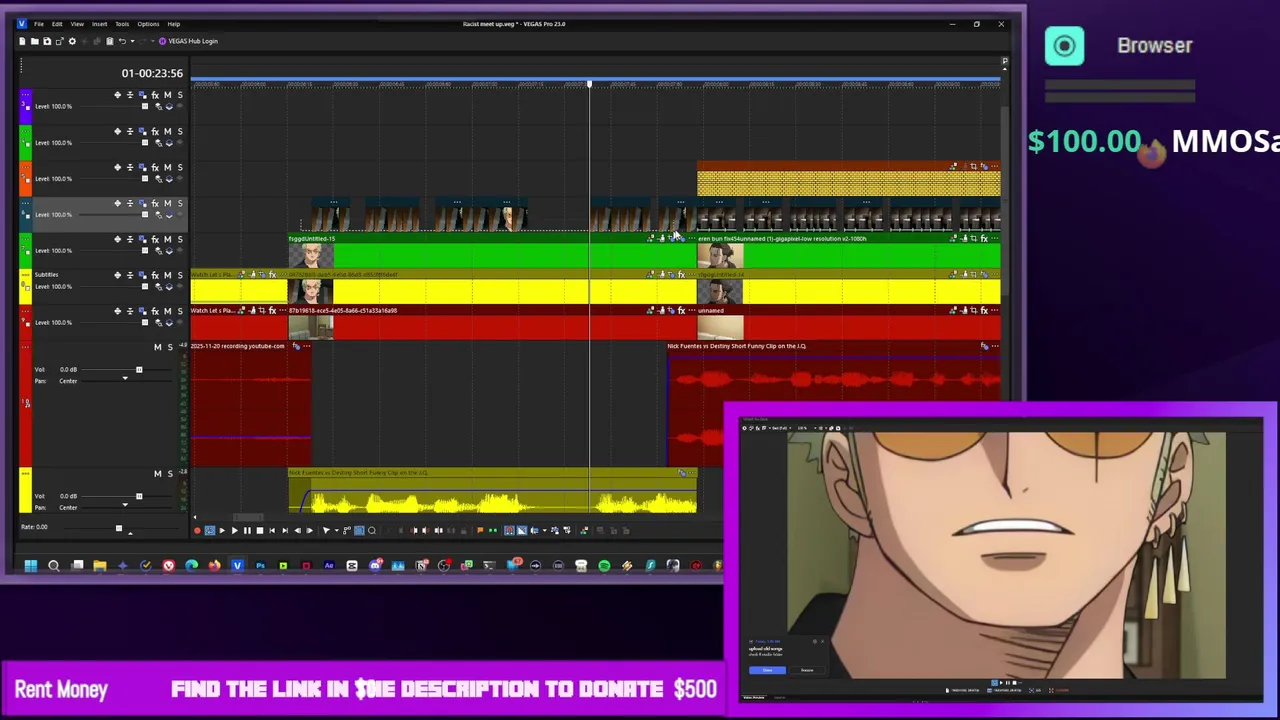The width and height of the screenshot is (1280, 720).
Task: Open the File menu
Action: (x=39, y=24)
